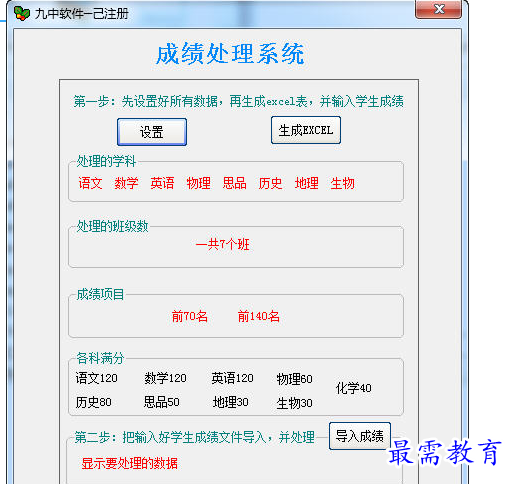Click the 显示要处理的数据 text
510x484 pixels.
point(129,463)
